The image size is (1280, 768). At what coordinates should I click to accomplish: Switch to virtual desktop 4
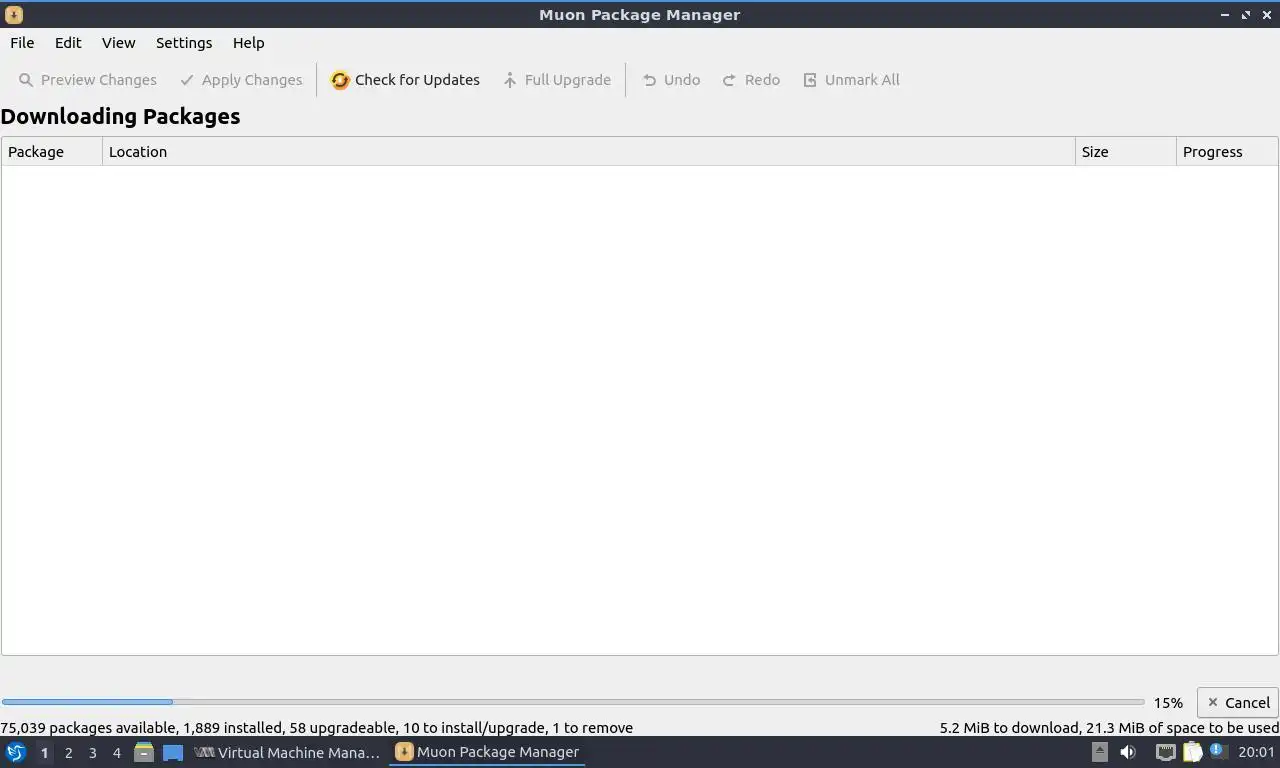coord(116,753)
